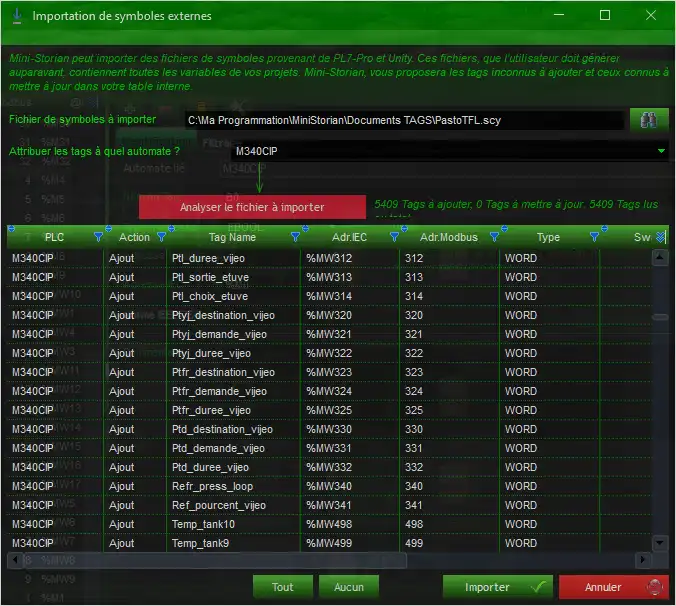Click the horizontal scrollbar thumb
The height and width of the screenshot is (606, 676).
tap(215, 560)
